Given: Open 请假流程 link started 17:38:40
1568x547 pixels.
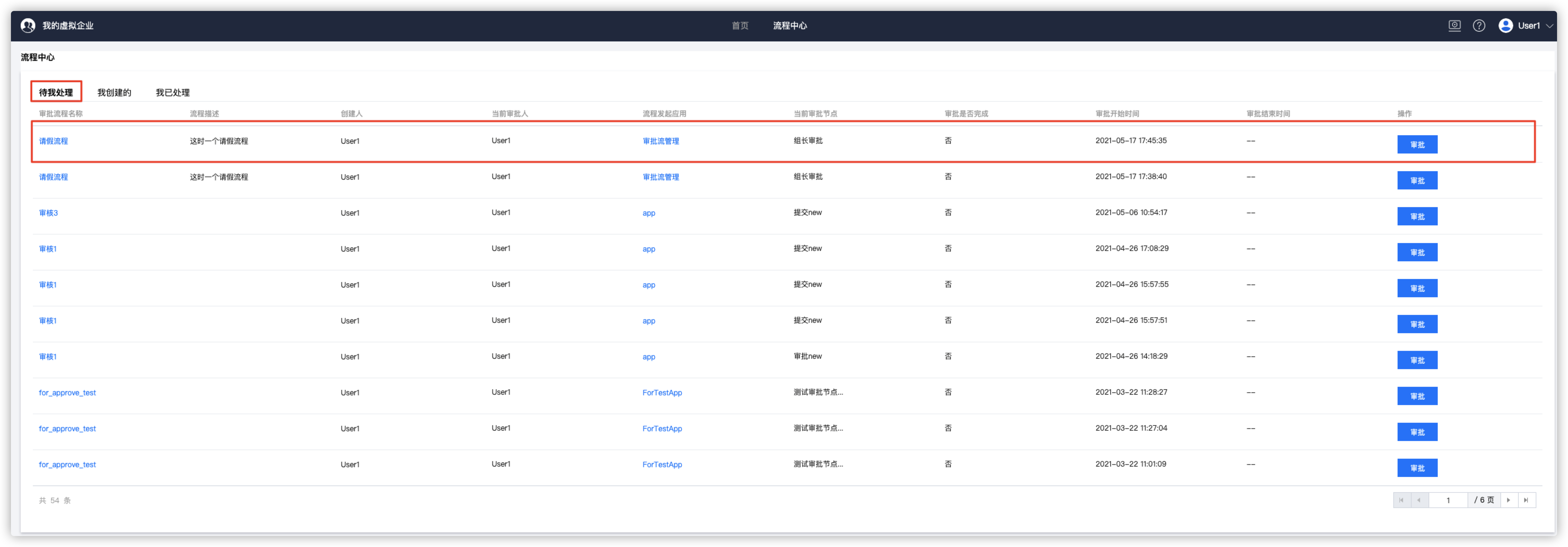Looking at the screenshot, I should 54,177.
